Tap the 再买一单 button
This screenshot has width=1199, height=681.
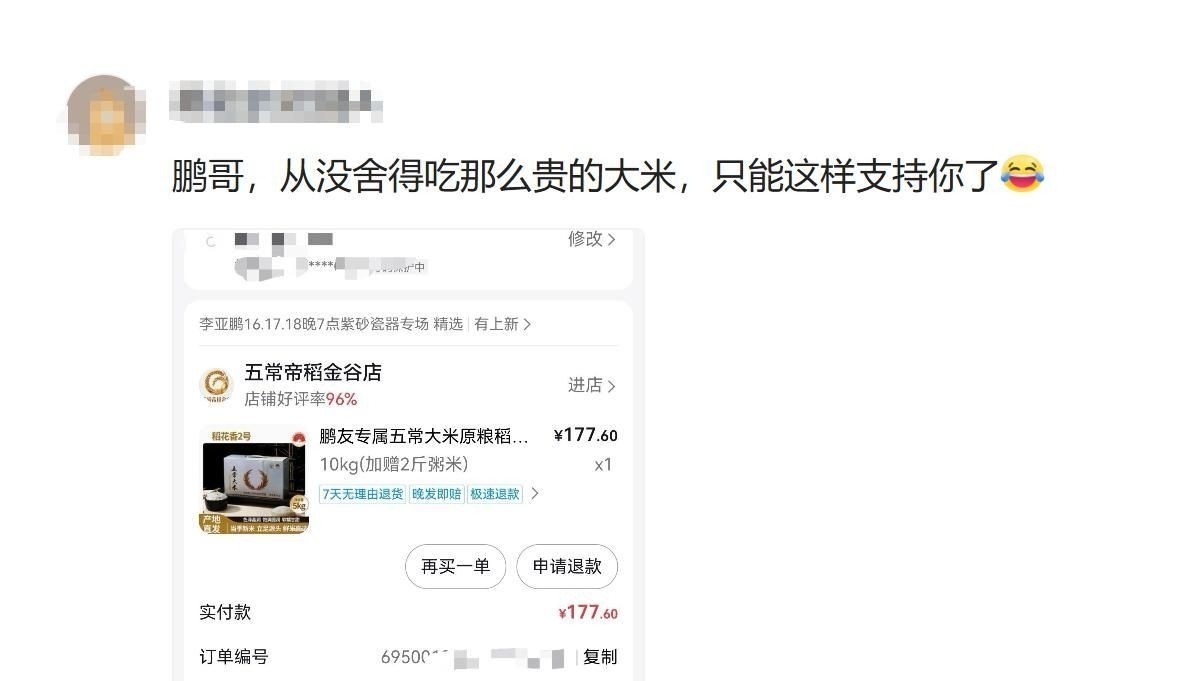coord(455,566)
